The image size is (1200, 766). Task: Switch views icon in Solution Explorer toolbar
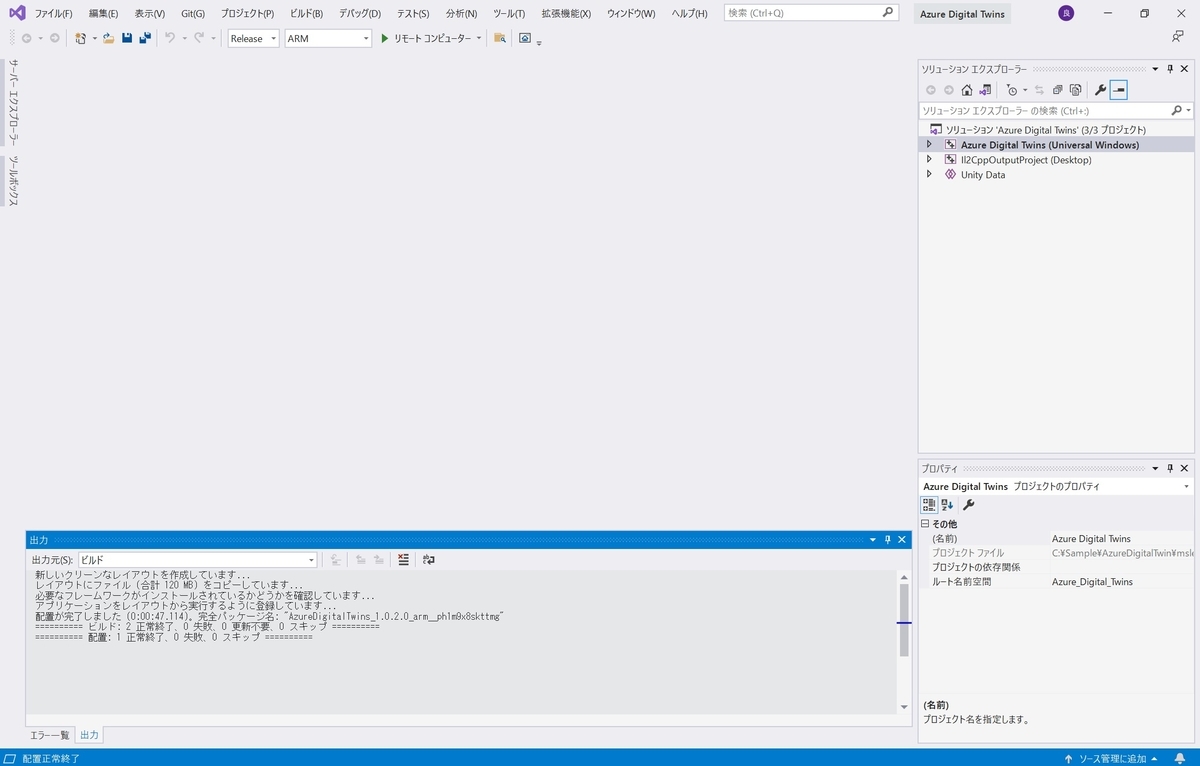[x=985, y=90]
